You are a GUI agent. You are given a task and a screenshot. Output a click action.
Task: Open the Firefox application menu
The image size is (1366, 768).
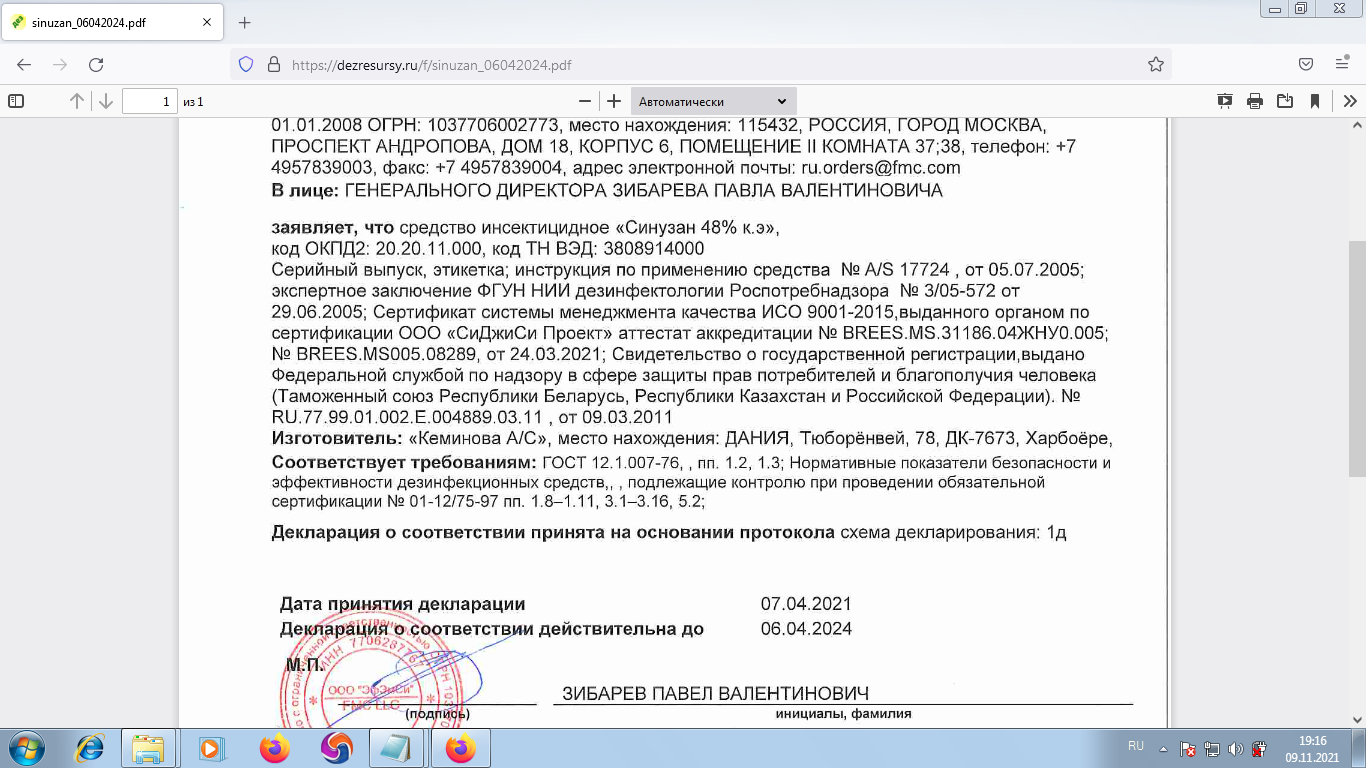pyautogui.click(x=1343, y=64)
